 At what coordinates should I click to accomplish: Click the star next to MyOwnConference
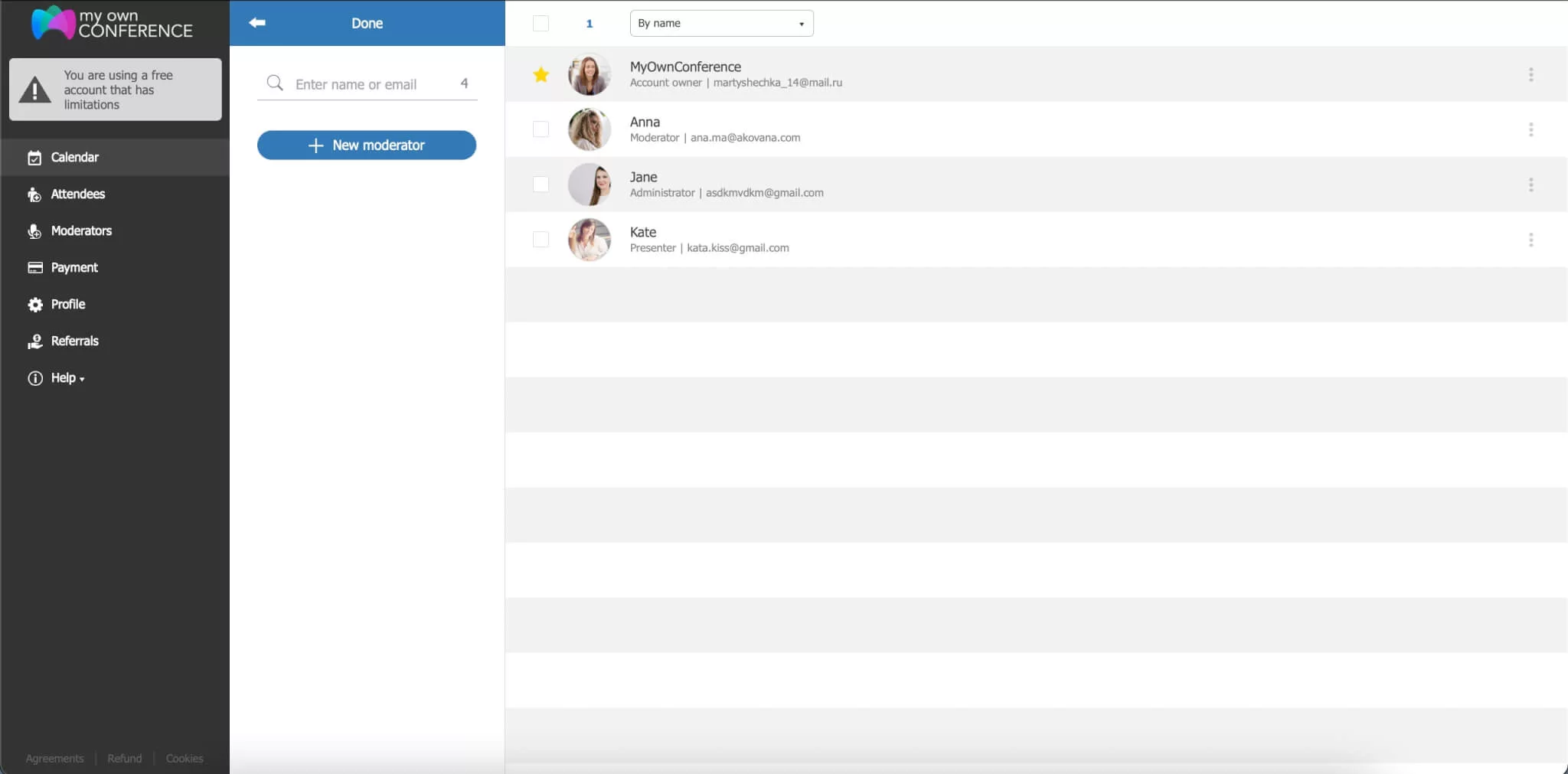pyautogui.click(x=541, y=74)
